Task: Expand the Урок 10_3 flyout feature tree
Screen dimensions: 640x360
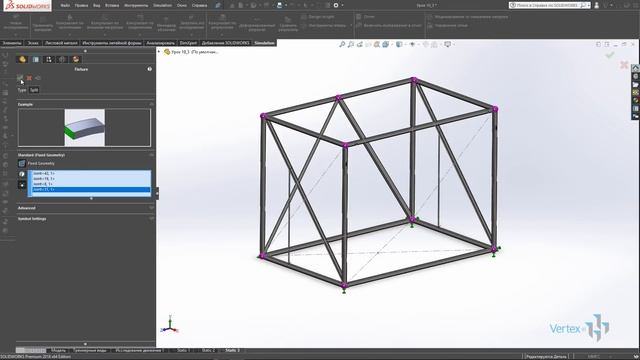Action: [159, 52]
